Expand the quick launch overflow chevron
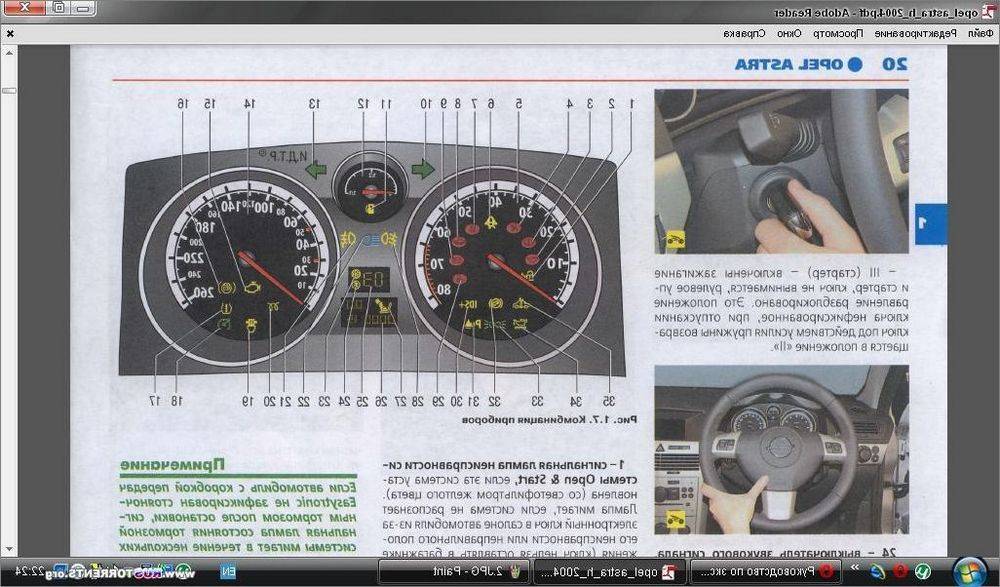 (855, 567)
